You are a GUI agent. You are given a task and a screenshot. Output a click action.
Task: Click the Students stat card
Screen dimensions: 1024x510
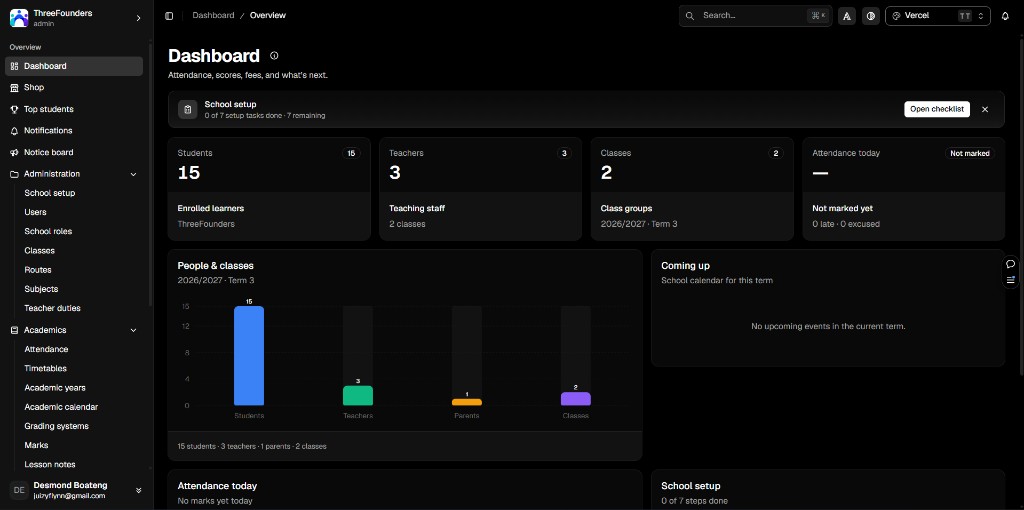(269, 189)
